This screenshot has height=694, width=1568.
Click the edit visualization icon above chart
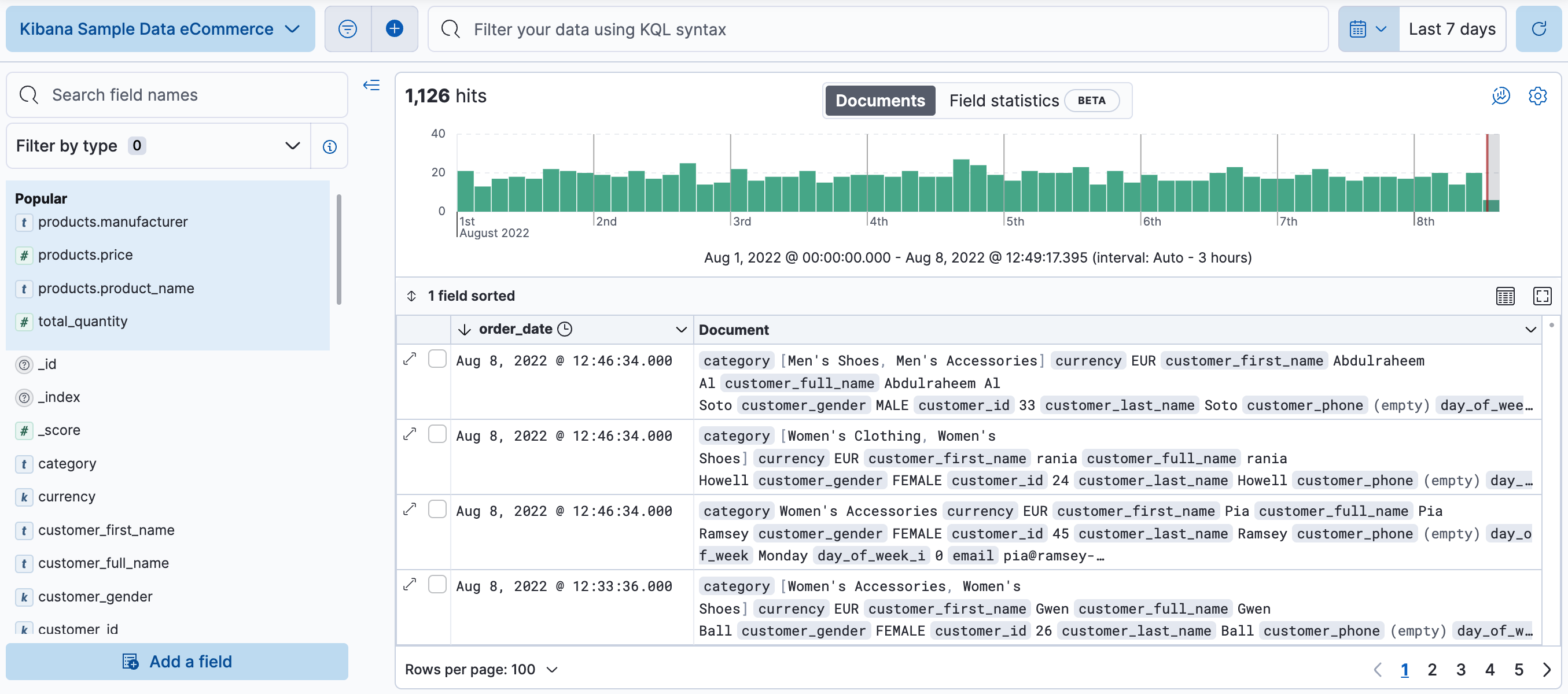[1500, 95]
